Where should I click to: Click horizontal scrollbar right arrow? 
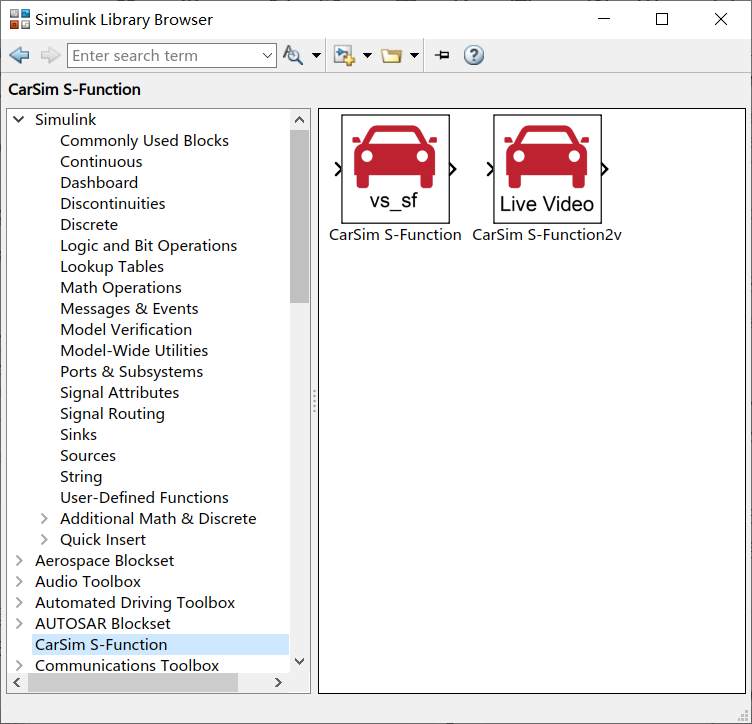click(x=278, y=682)
